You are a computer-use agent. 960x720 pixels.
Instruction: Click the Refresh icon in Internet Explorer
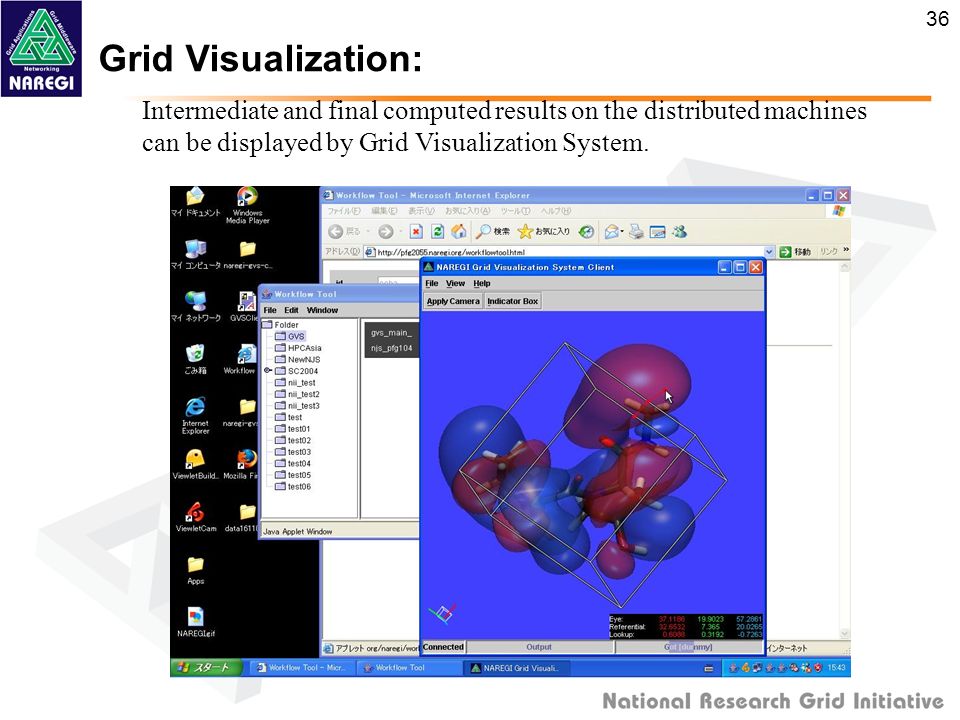[x=438, y=231]
